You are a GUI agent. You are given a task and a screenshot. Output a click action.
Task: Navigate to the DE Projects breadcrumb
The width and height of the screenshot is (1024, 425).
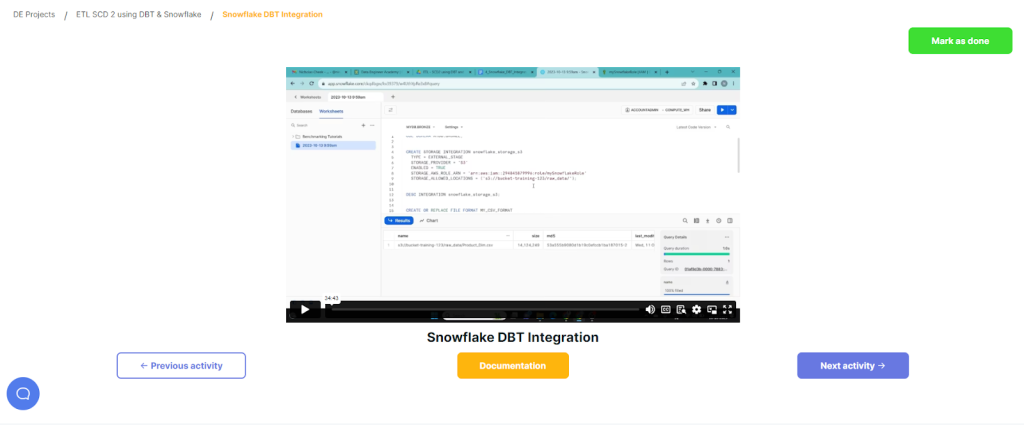tap(32, 15)
